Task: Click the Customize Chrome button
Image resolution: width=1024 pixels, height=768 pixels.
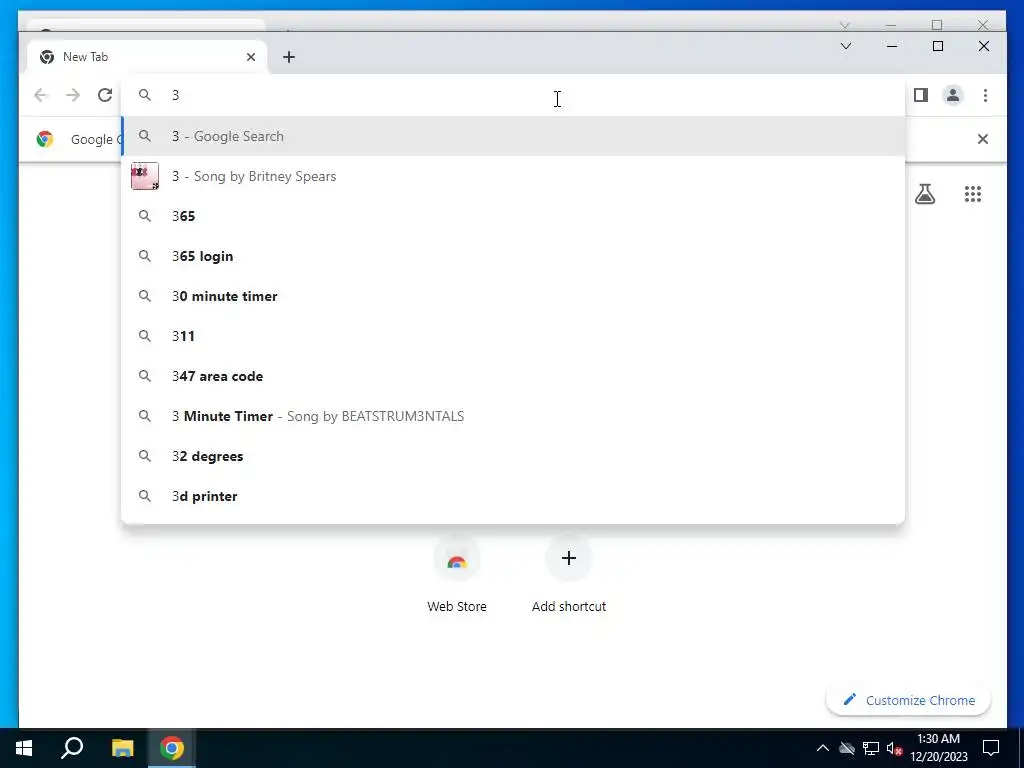Action: click(908, 700)
